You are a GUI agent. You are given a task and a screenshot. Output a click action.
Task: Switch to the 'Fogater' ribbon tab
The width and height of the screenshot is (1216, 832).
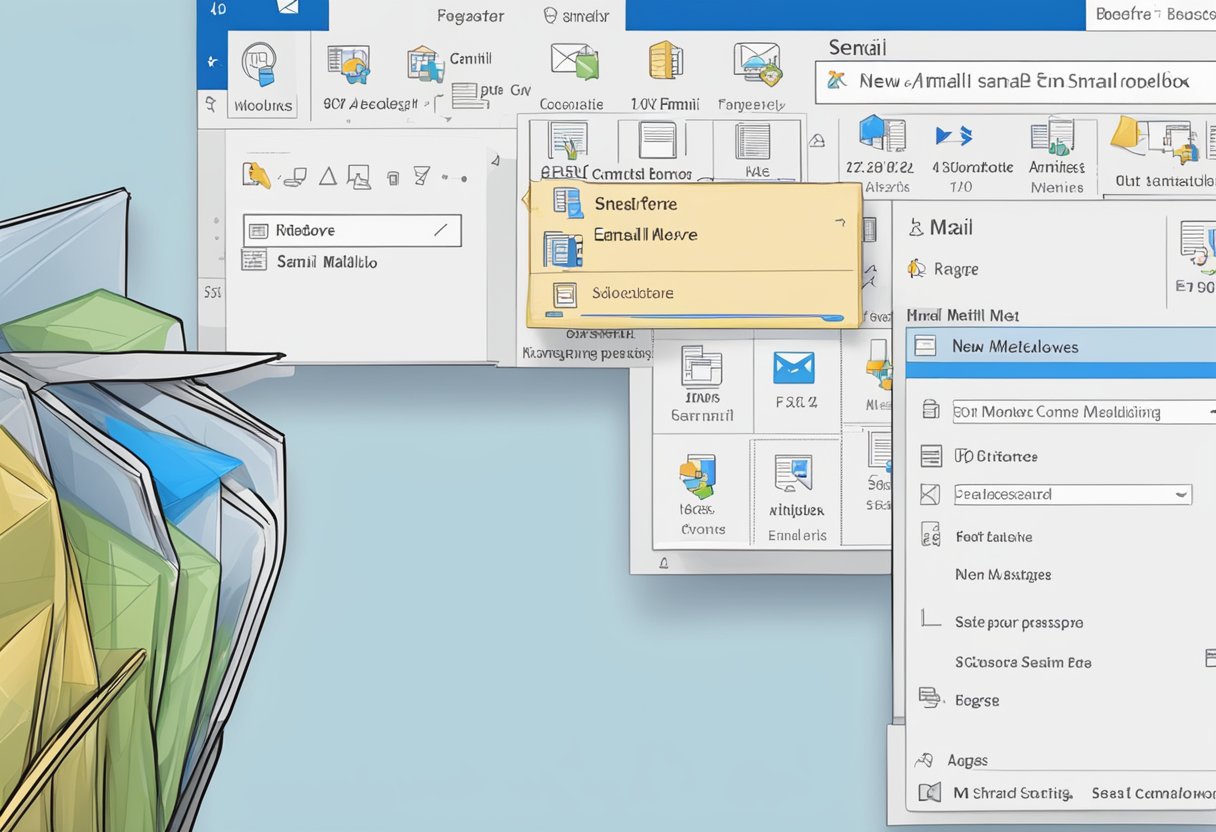point(470,15)
